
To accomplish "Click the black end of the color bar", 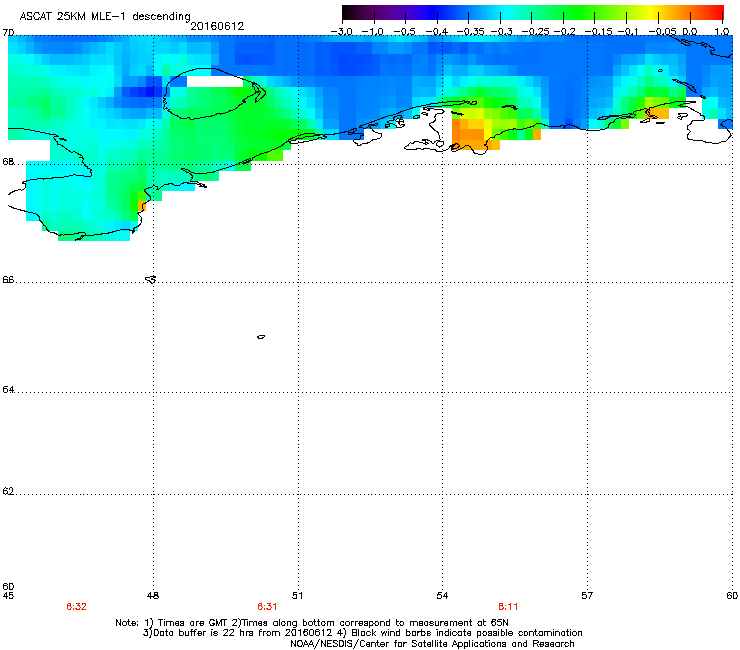I will click(348, 13).
